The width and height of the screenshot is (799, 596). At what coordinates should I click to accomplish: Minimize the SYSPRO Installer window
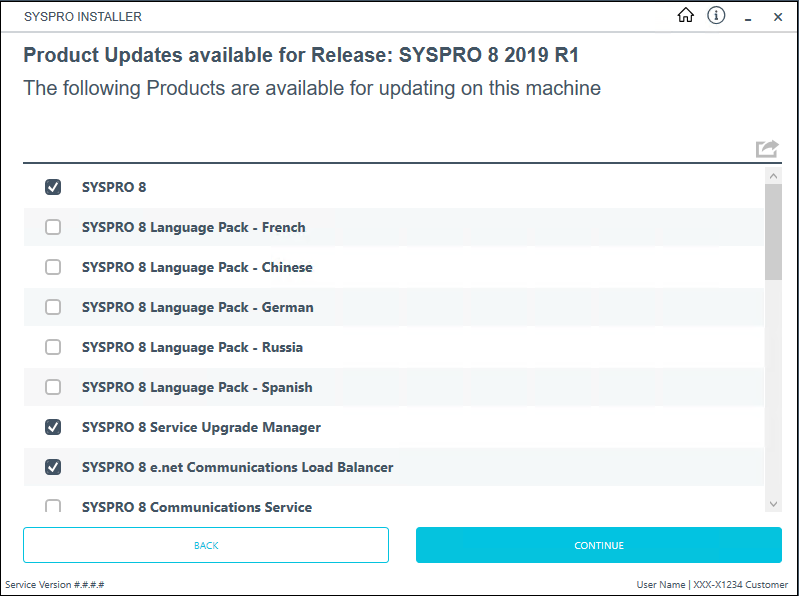(x=748, y=17)
